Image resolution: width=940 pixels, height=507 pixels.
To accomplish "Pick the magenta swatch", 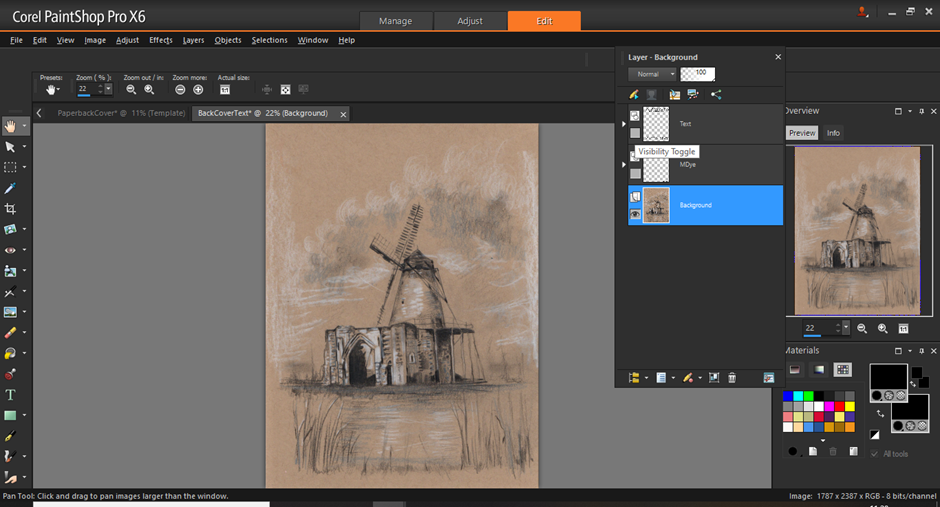I will (829, 406).
